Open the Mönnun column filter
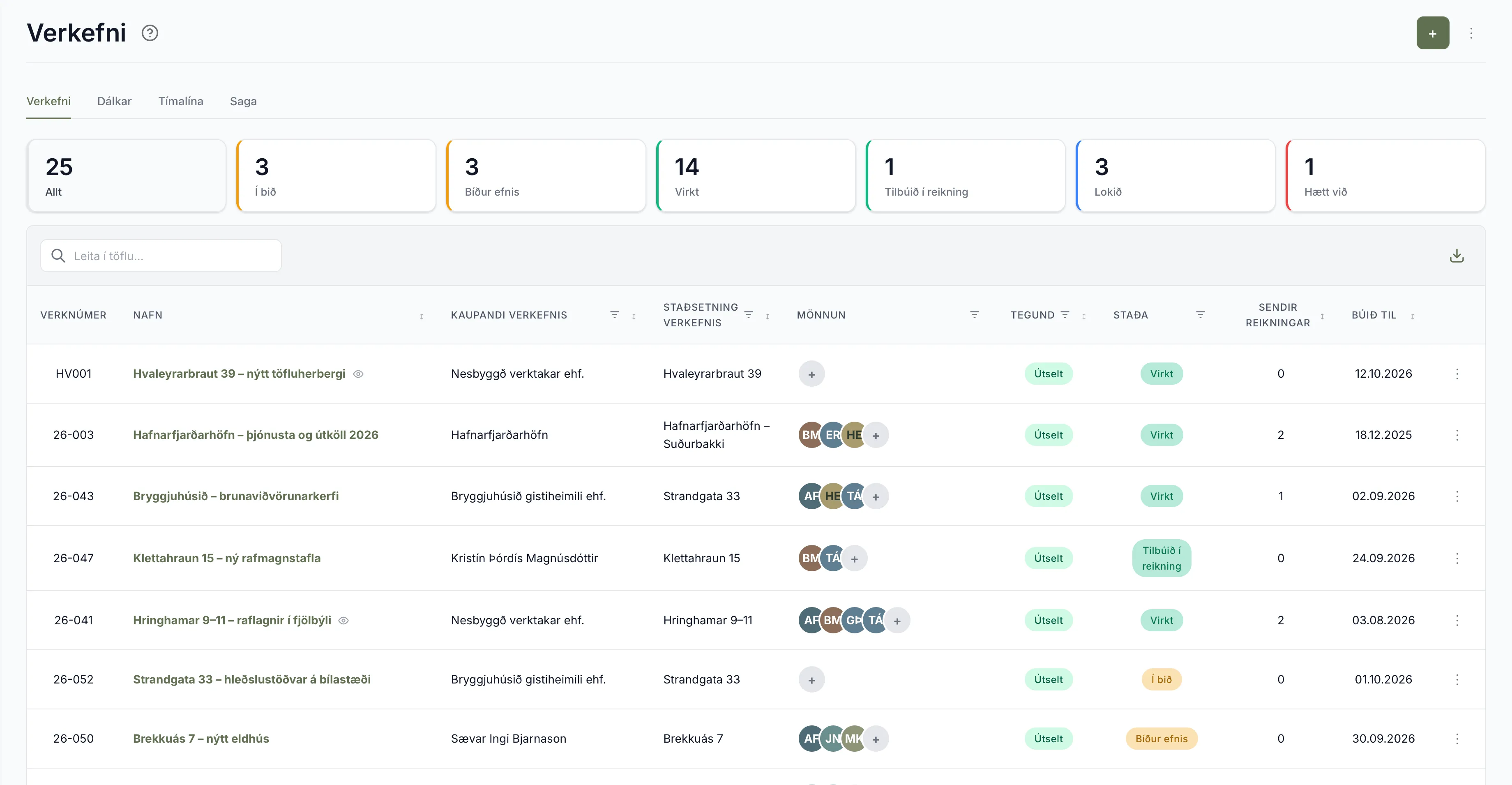 coord(974,315)
